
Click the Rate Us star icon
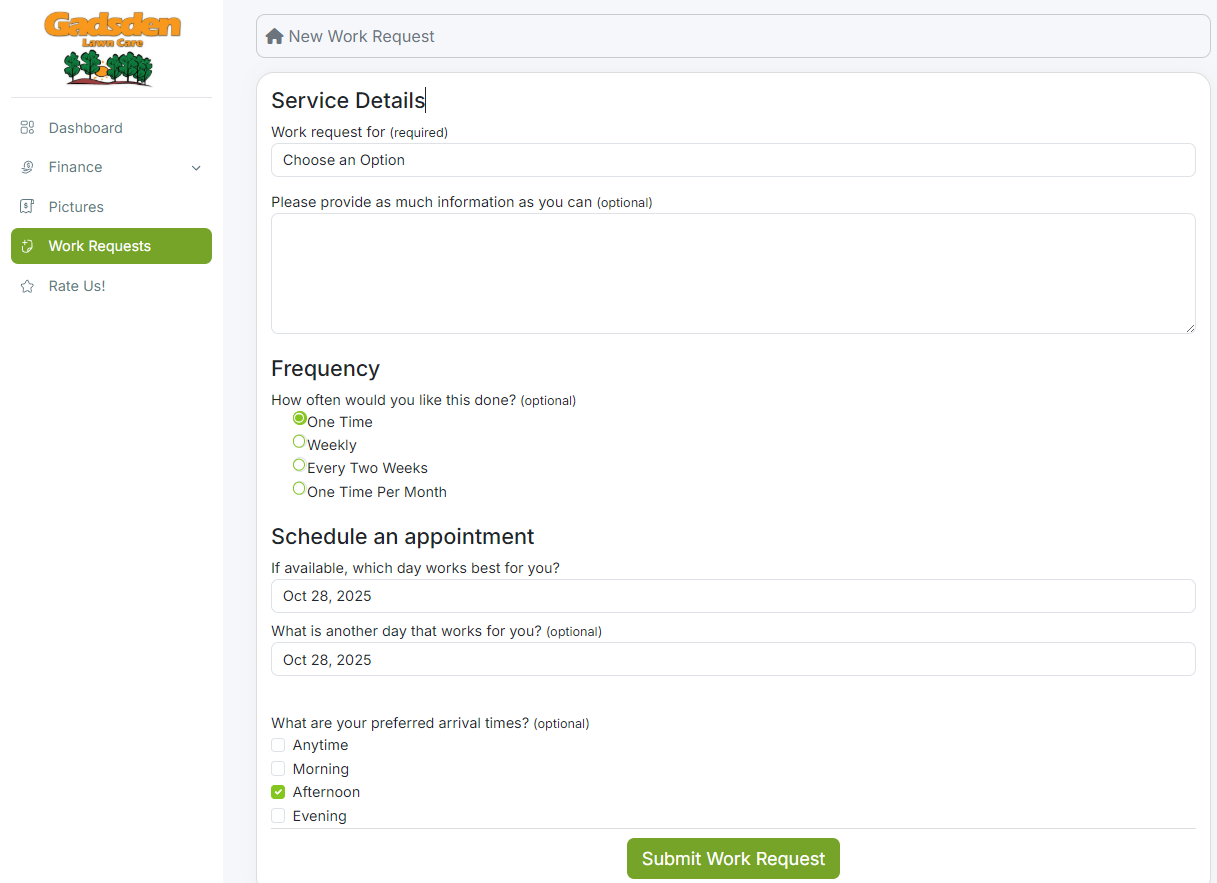point(27,286)
